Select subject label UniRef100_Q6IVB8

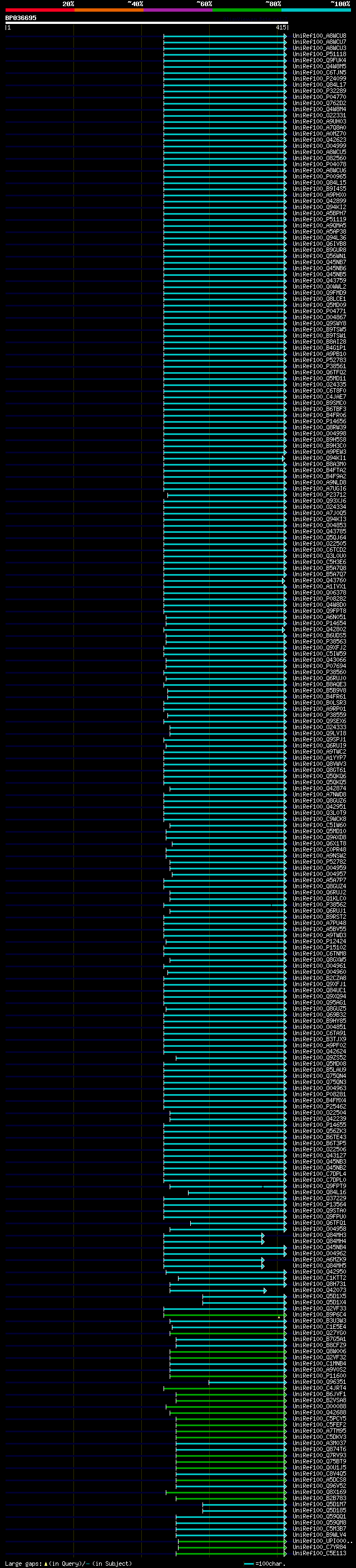[319, 244]
